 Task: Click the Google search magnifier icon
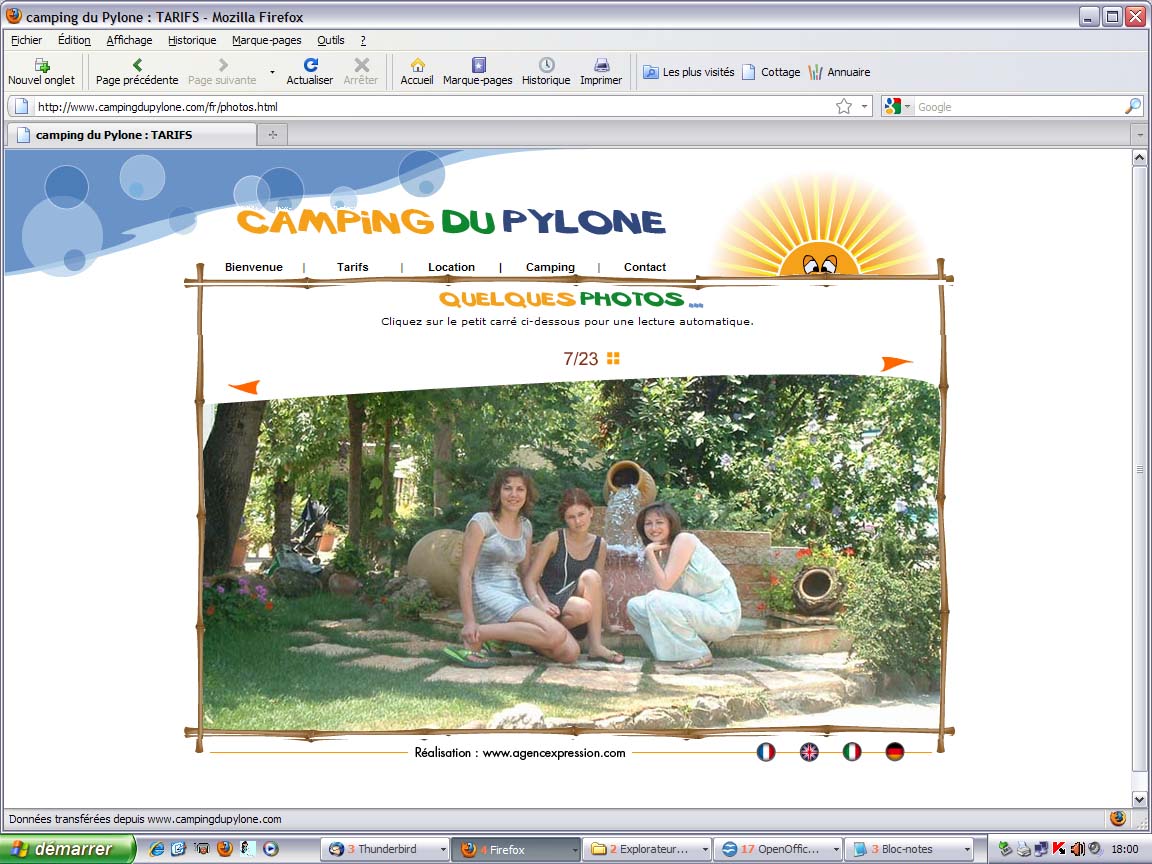pyautogui.click(x=1133, y=107)
